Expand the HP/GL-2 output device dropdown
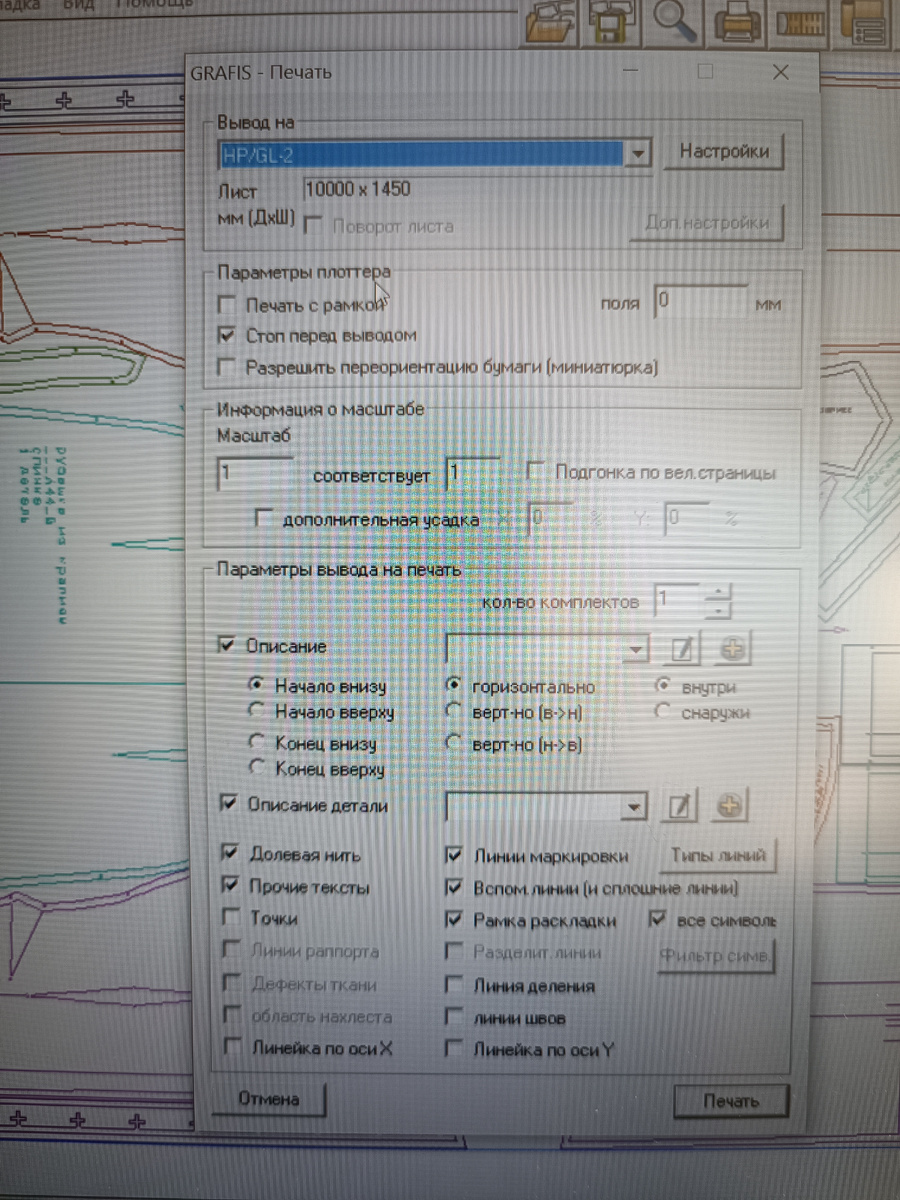Image resolution: width=900 pixels, height=1200 pixels. click(639, 154)
